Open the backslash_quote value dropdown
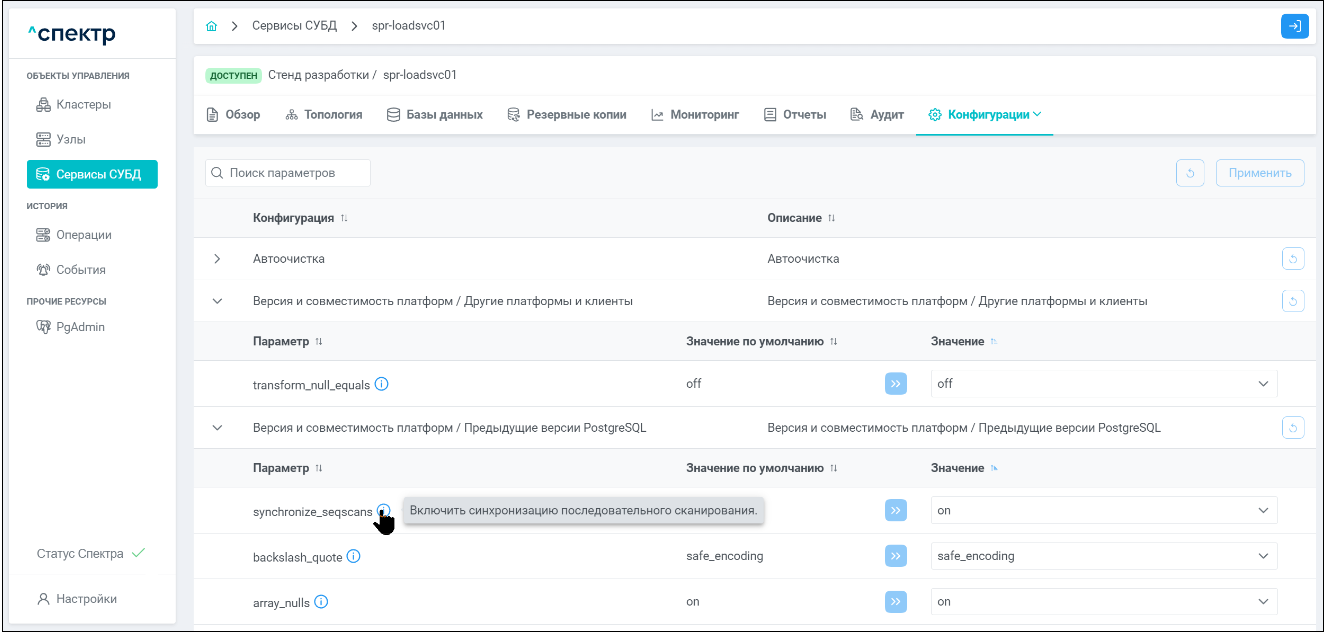This screenshot has height=632, width=1324. 1103,556
